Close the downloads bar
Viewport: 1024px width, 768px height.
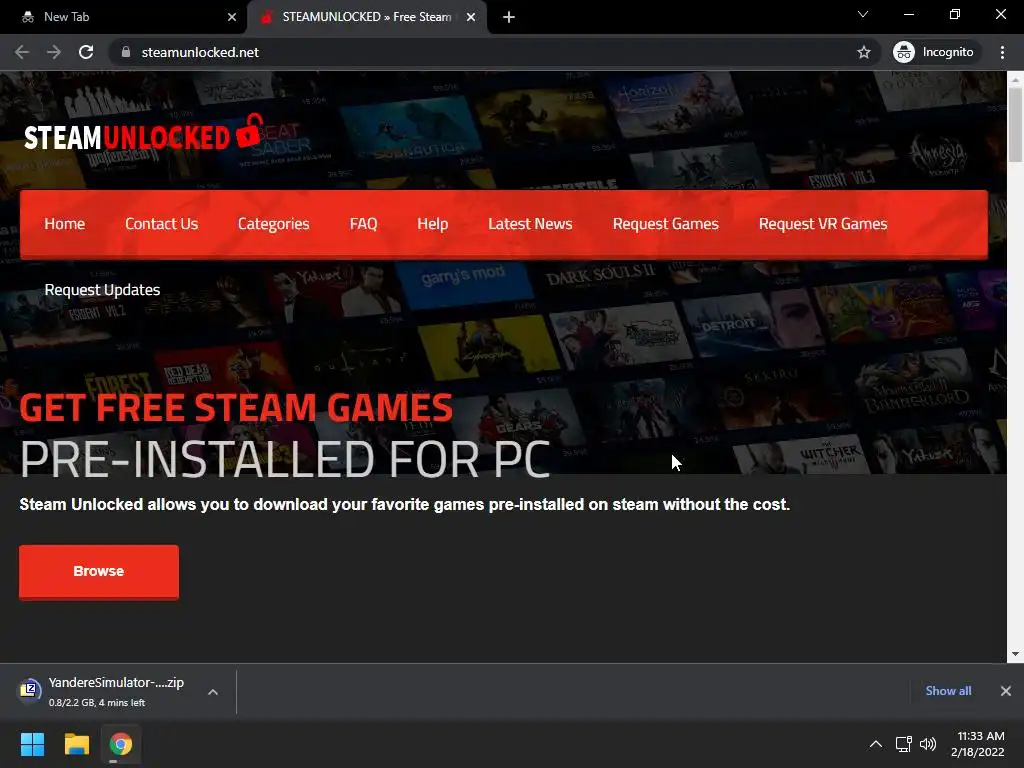tap(1006, 691)
